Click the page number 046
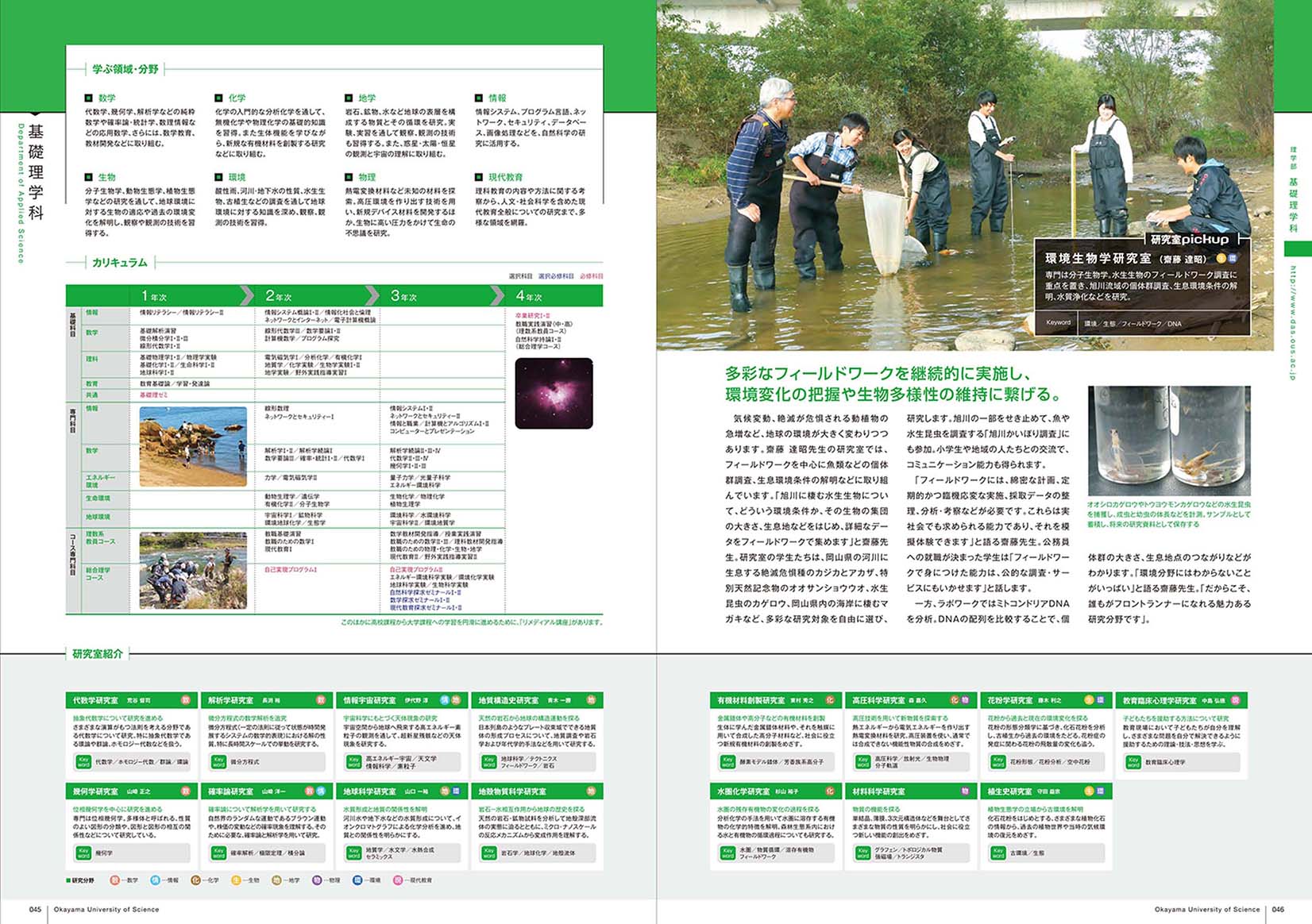The image size is (1312, 924). click(1278, 910)
